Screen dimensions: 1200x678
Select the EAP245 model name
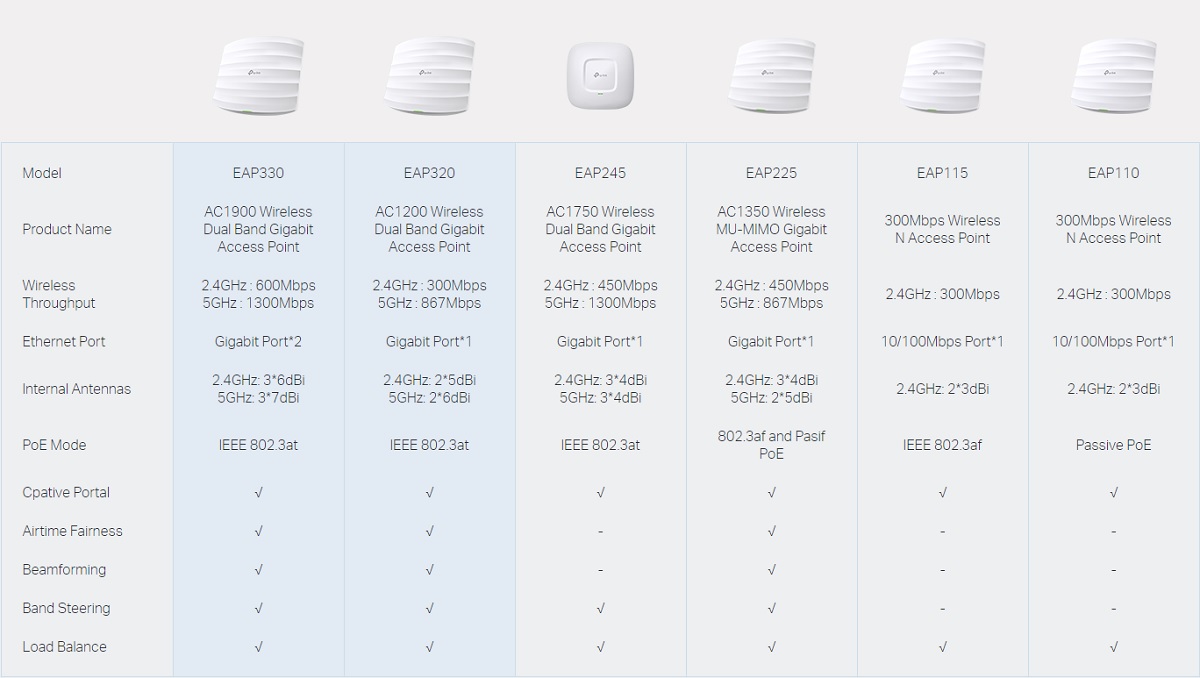(x=600, y=173)
